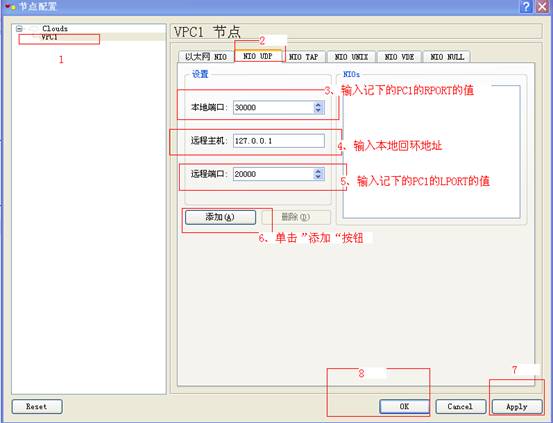Click the Apply button
This screenshot has width=553, height=423.
tap(517, 406)
